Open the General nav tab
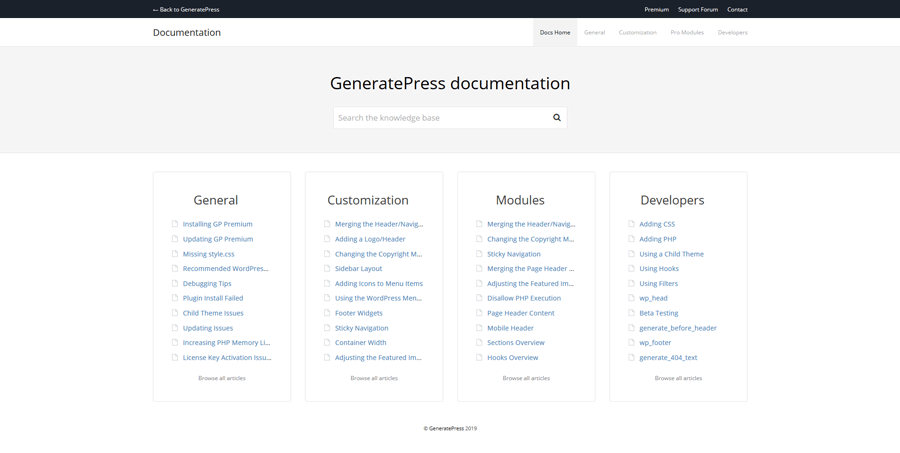 (x=594, y=32)
